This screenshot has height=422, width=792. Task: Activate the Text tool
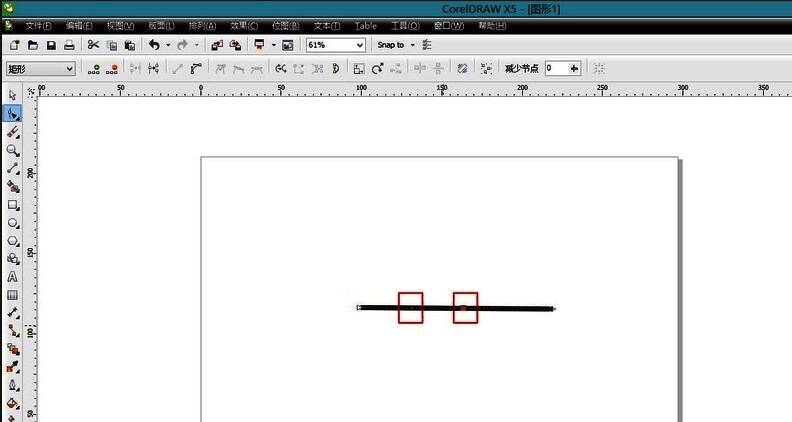(13, 277)
